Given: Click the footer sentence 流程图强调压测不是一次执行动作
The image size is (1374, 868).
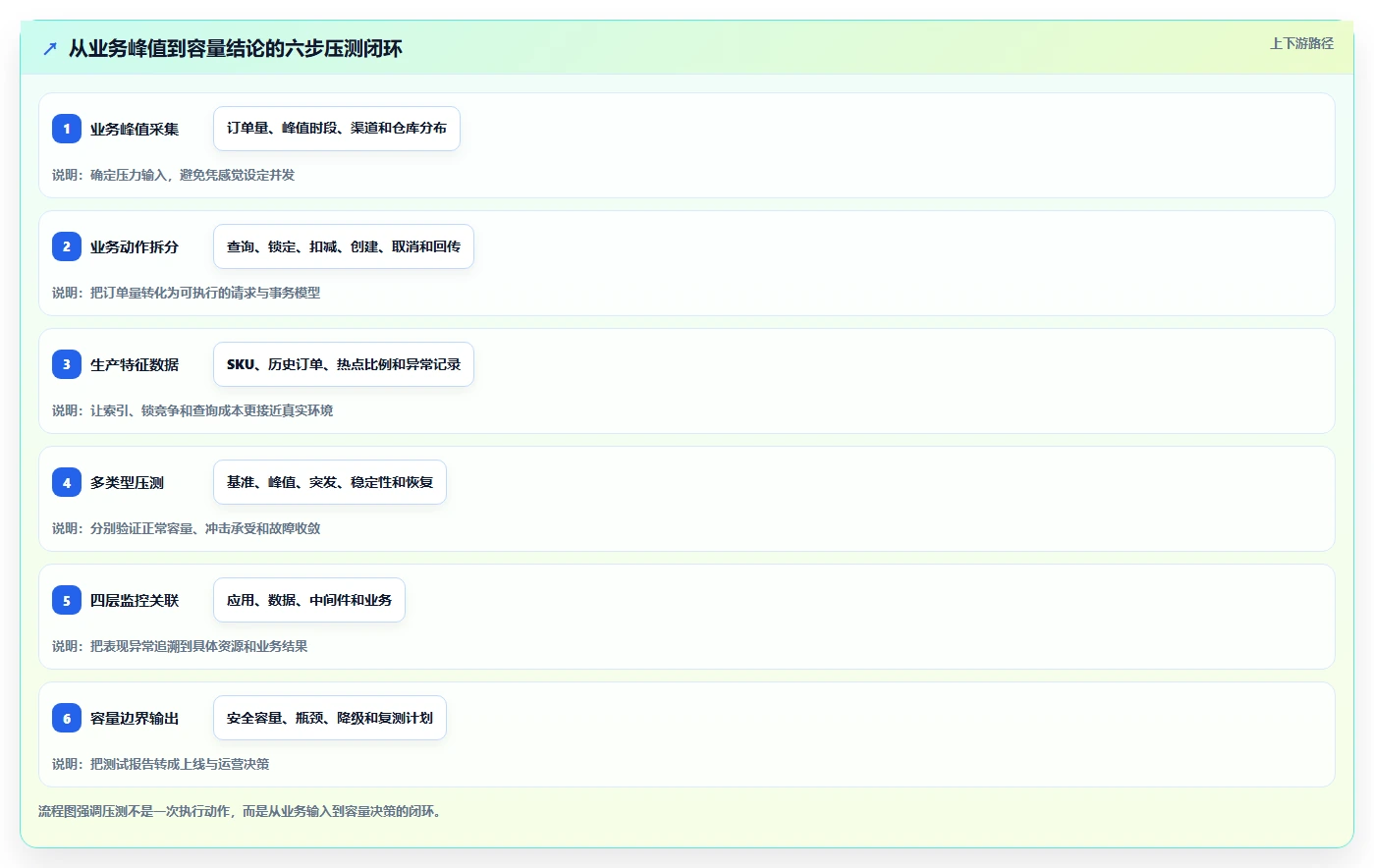Looking at the screenshot, I should coord(135,811).
